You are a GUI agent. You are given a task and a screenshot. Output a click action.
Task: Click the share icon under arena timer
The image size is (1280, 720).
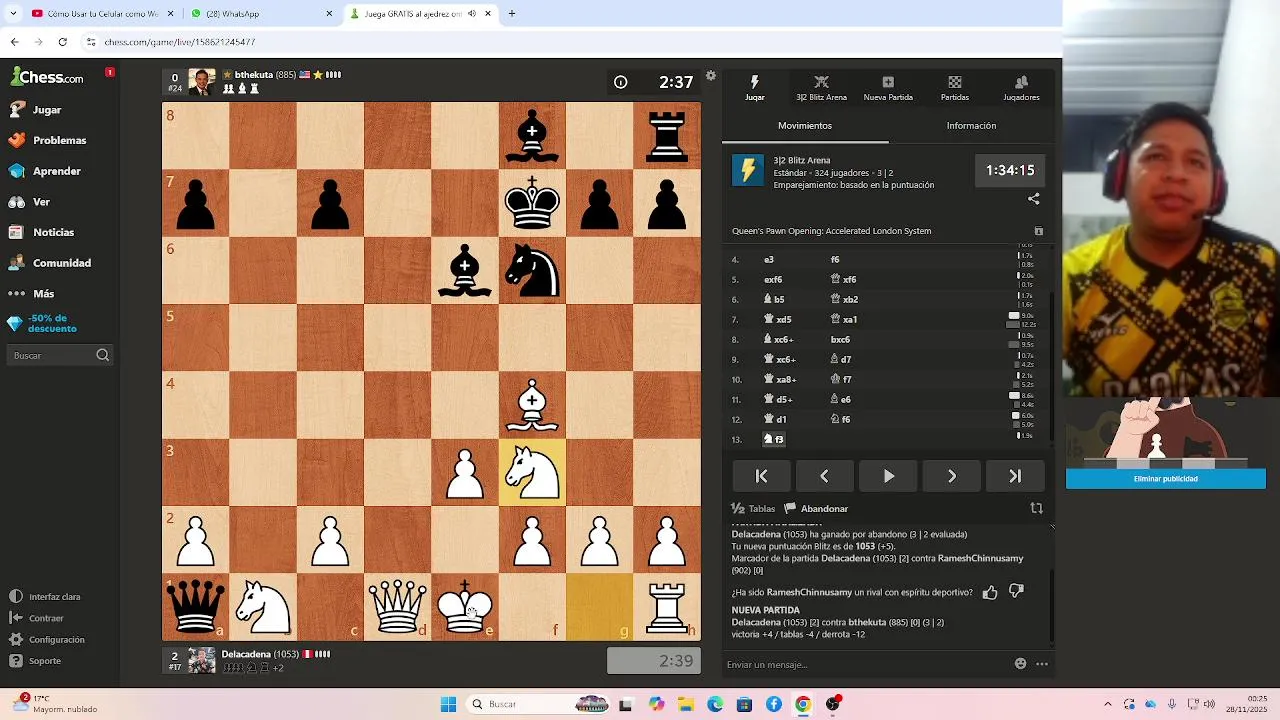(1034, 199)
